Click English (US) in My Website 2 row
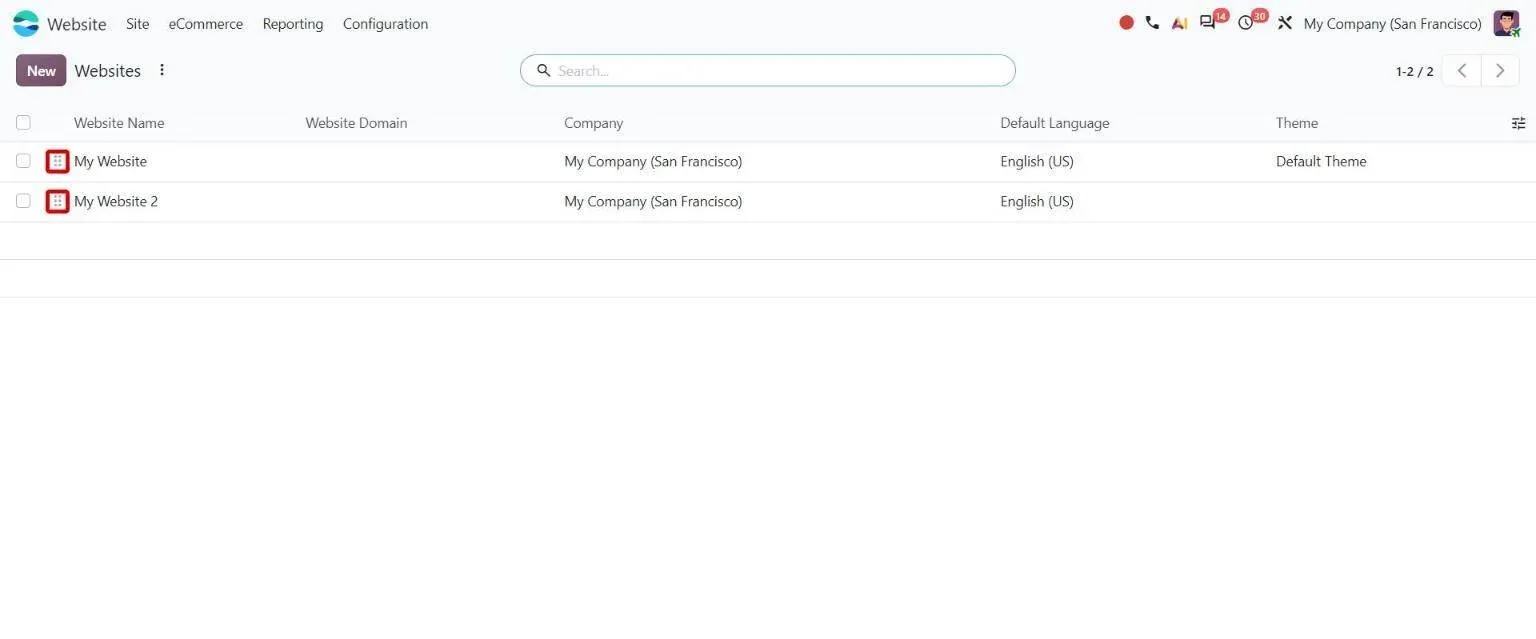The height and width of the screenshot is (639, 1536). point(1037,201)
